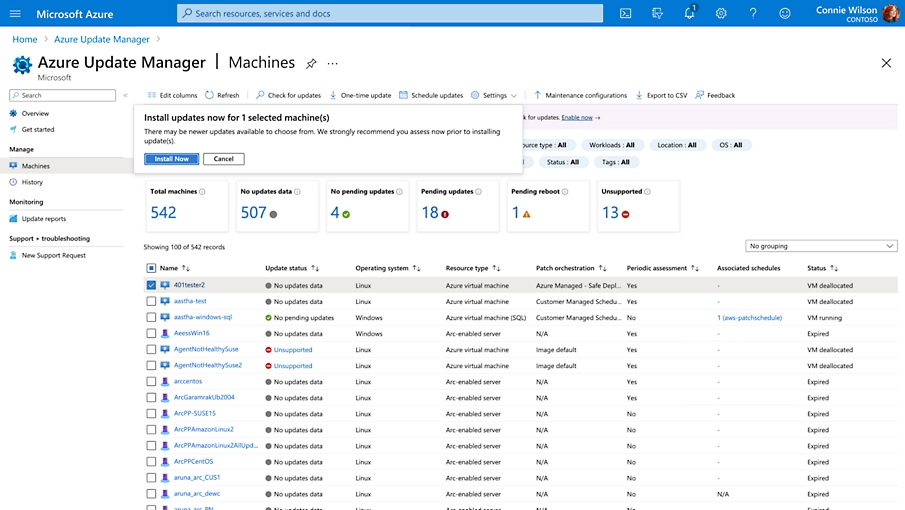Follow the Enable now link
This screenshot has width=905, height=510.
point(577,118)
